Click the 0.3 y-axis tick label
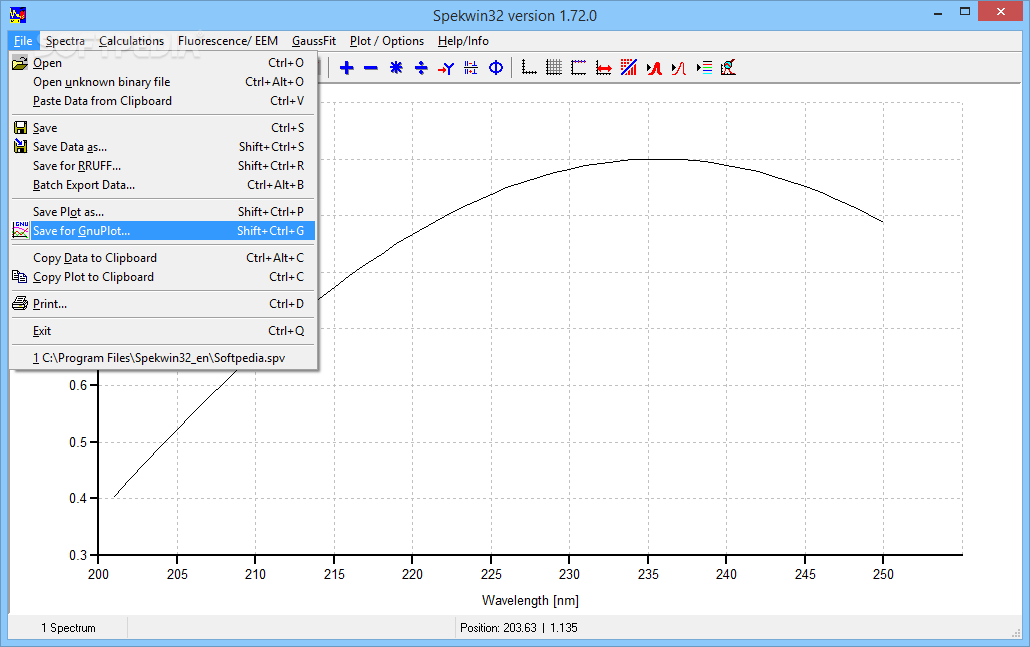The height and width of the screenshot is (647, 1030). pos(78,555)
